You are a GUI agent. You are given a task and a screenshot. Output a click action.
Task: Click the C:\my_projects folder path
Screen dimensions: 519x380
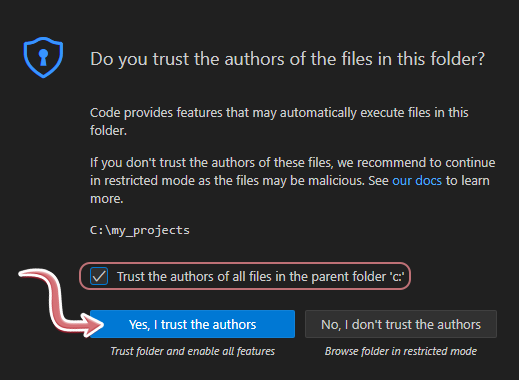140,230
